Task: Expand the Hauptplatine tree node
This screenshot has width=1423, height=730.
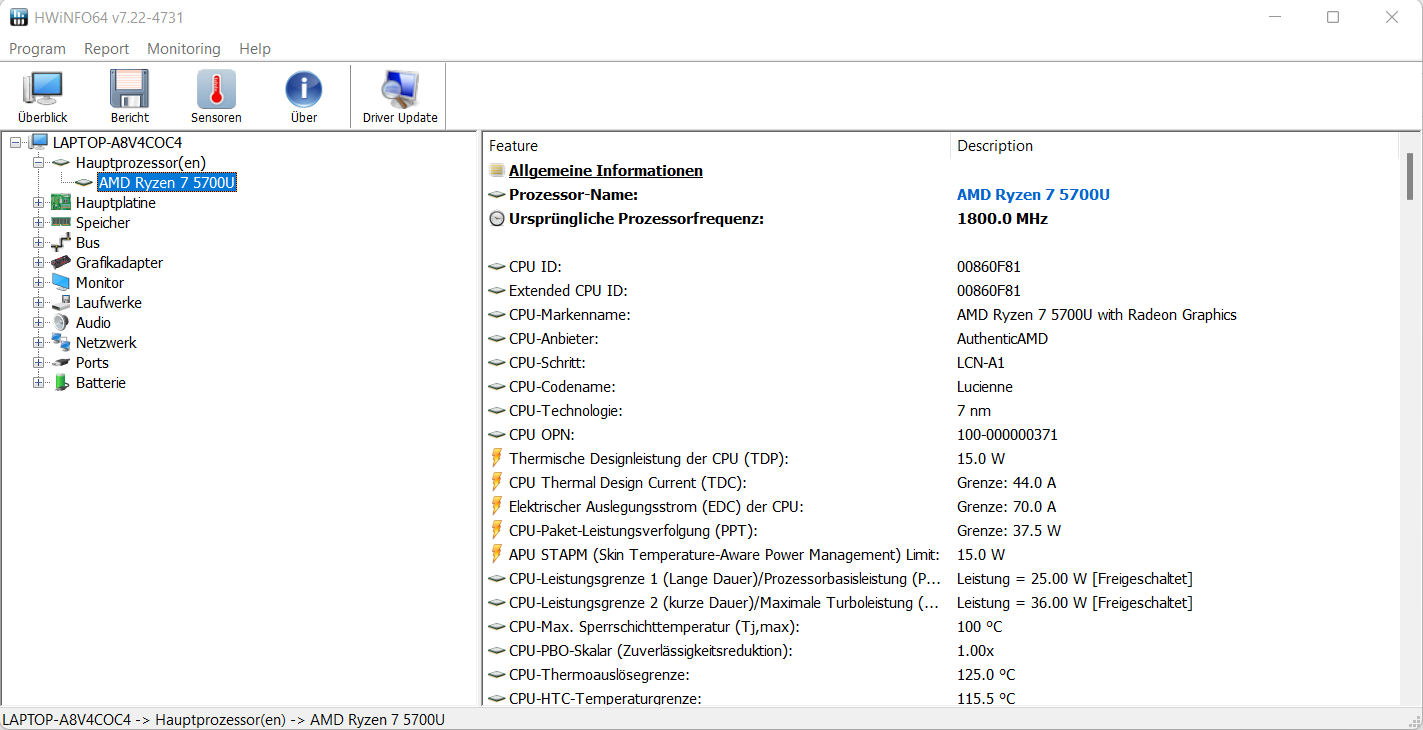Action: 39,203
